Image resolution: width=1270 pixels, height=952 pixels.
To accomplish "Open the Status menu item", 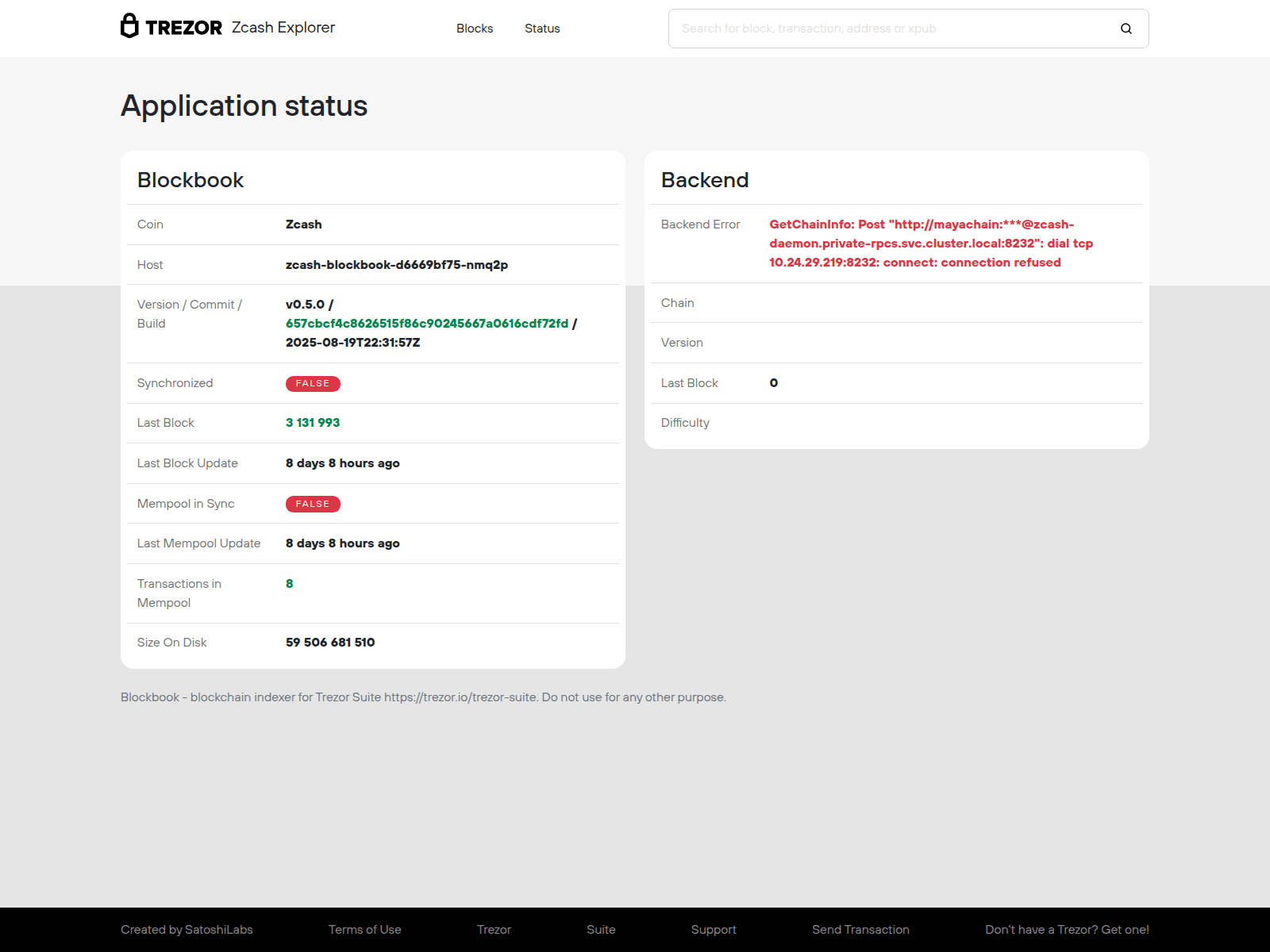I will [542, 29].
